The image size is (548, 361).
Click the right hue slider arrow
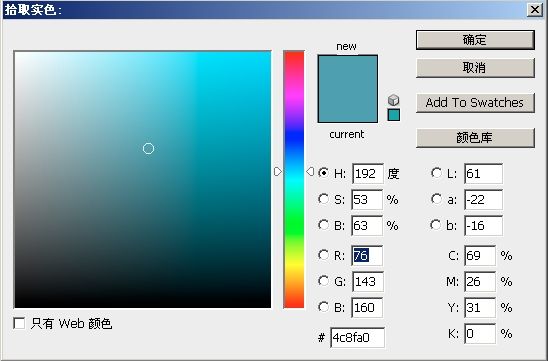pyautogui.click(x=310, y=172)
